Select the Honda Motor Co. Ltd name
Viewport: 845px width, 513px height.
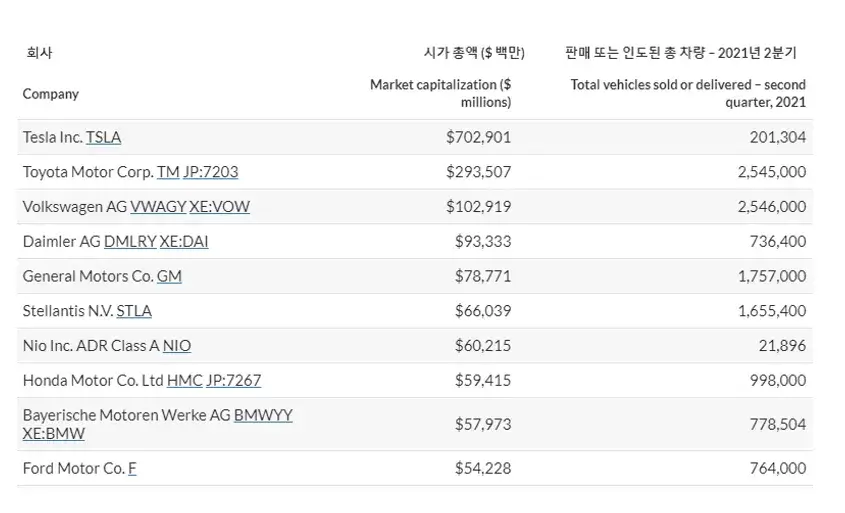(93, 380)
